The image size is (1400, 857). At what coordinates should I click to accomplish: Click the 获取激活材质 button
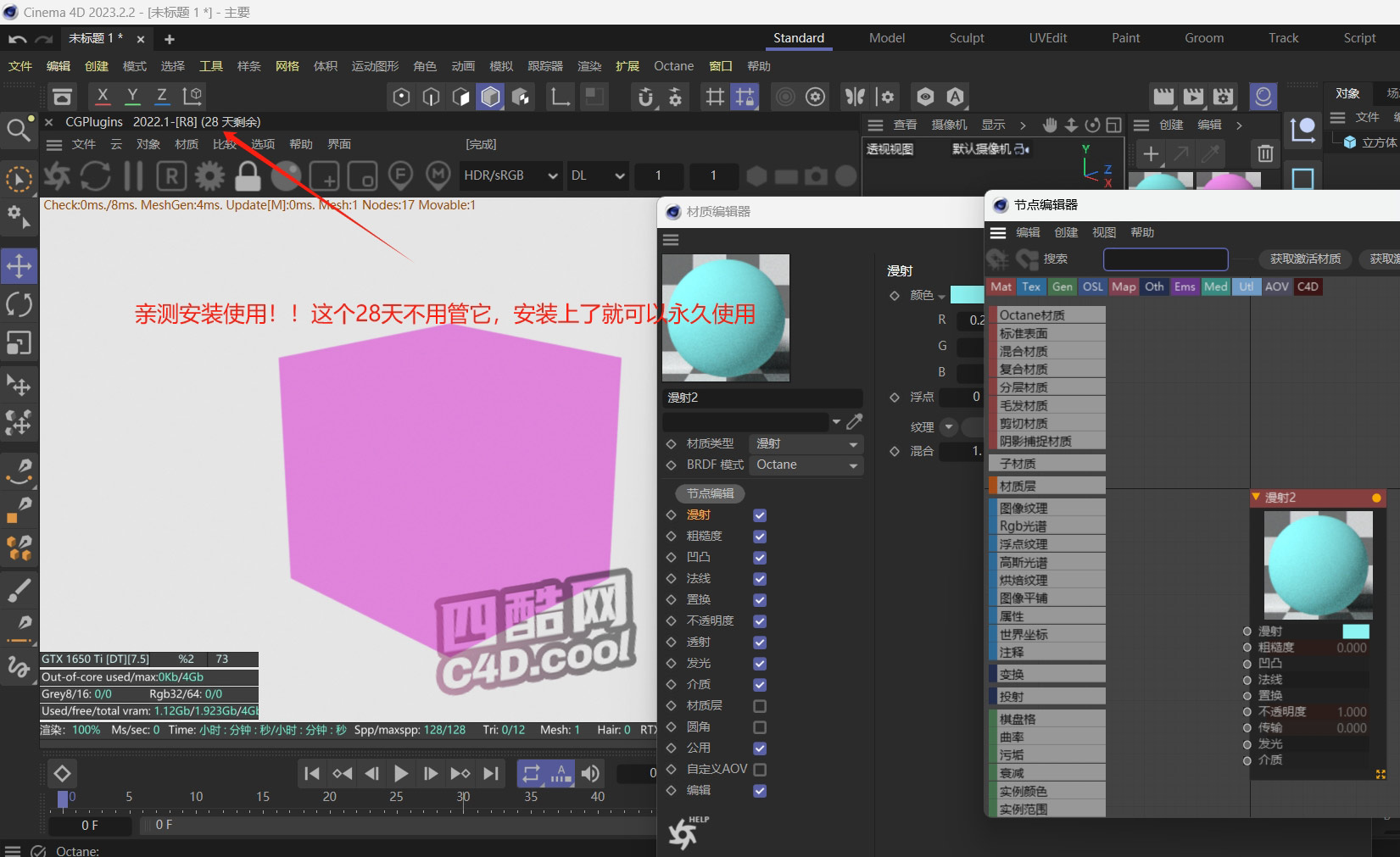point(1305,259)
